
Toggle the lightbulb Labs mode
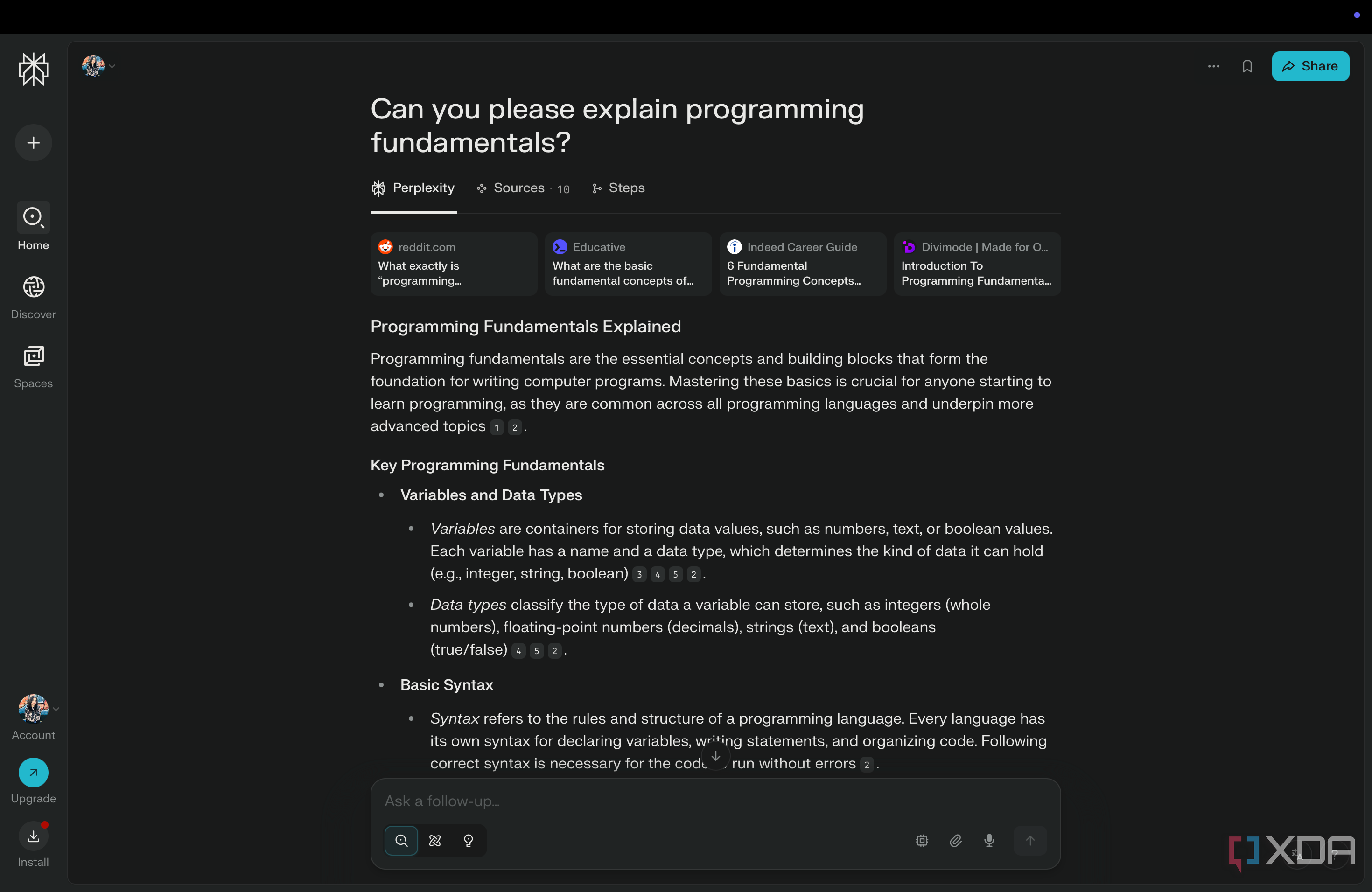[469, 841]
